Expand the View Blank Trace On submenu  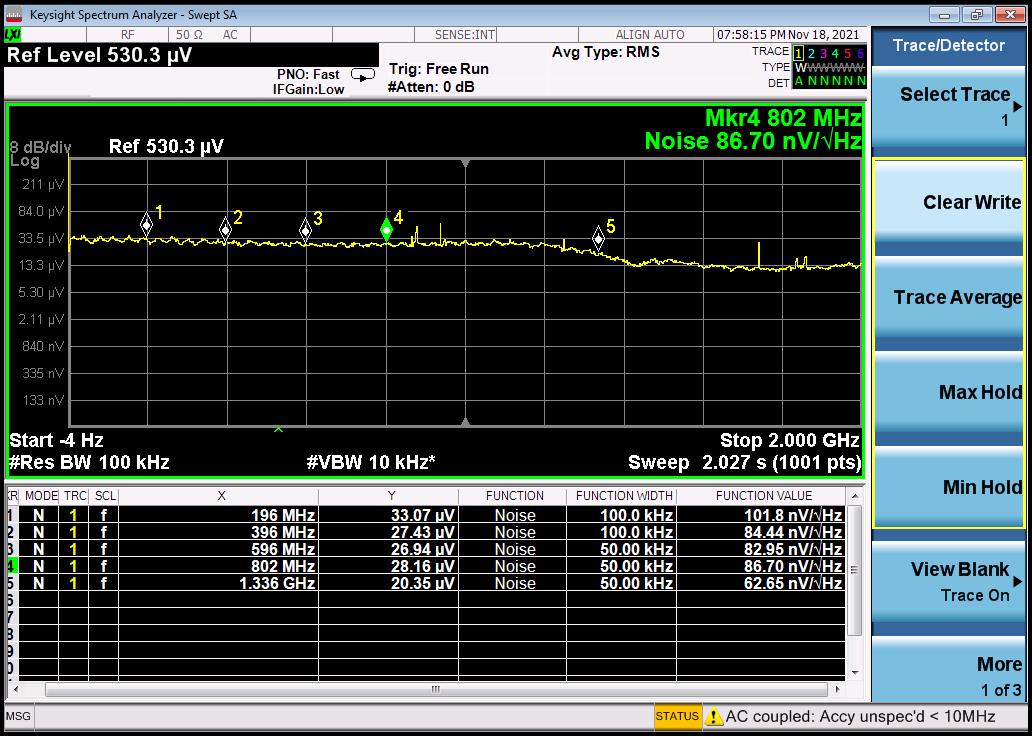point(949,581)
